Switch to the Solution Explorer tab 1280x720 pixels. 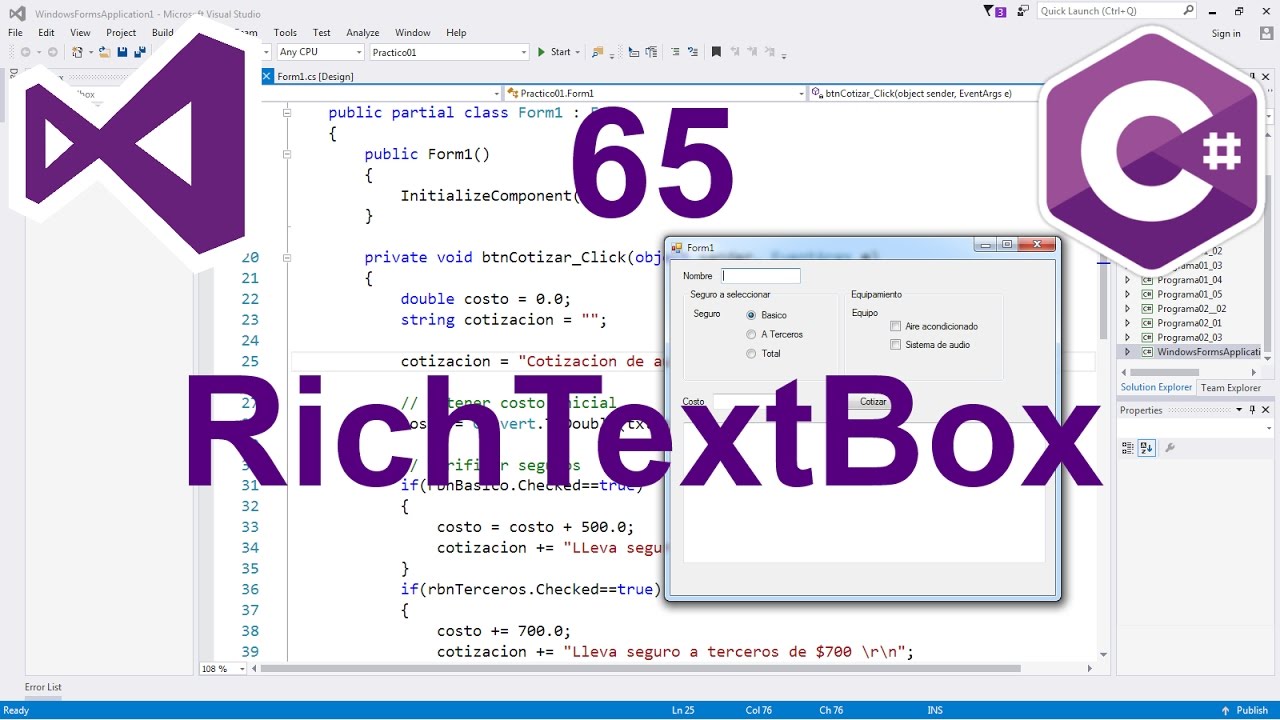coord(1156,388)
